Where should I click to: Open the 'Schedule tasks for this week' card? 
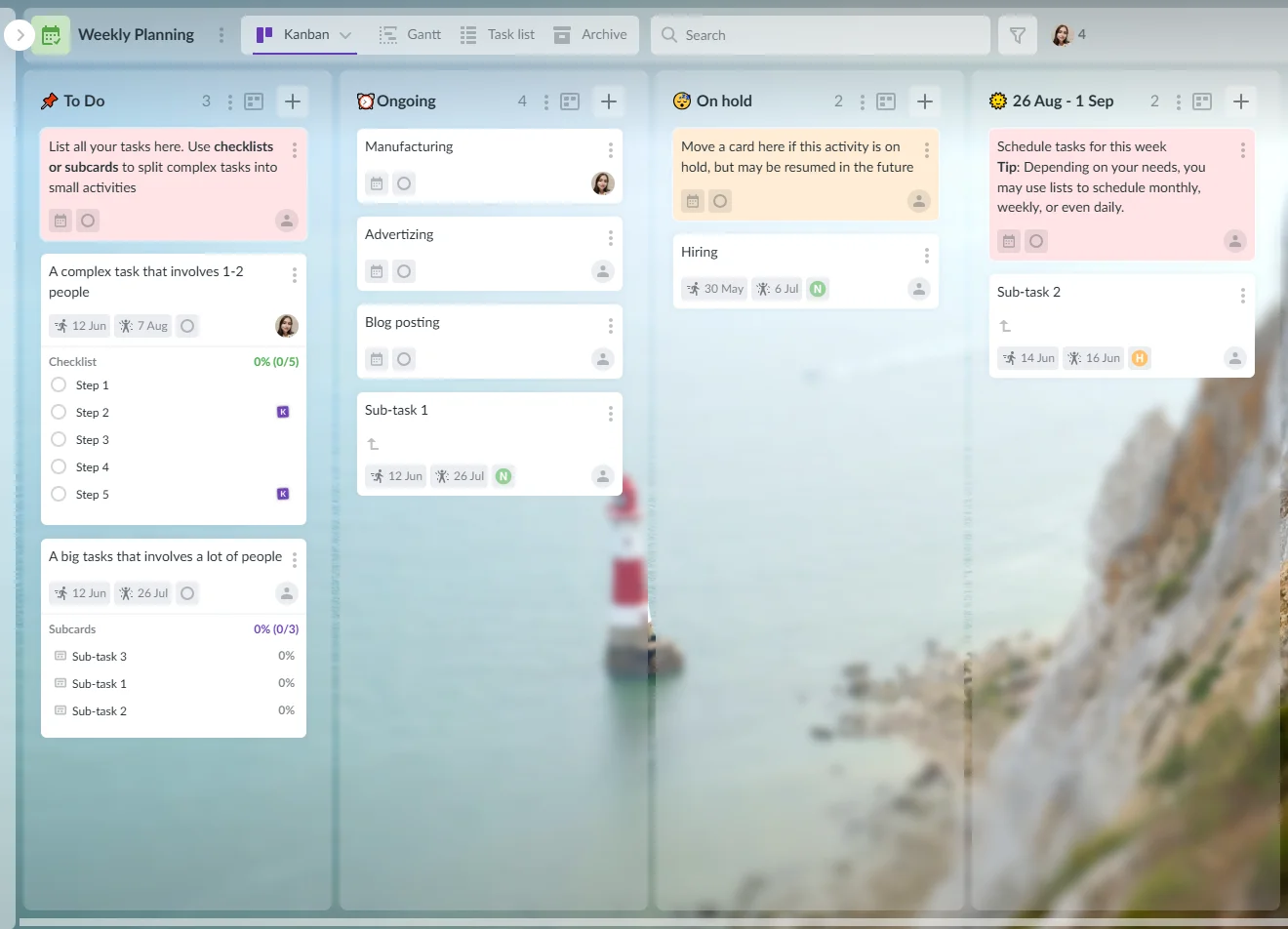(1122, 194)
